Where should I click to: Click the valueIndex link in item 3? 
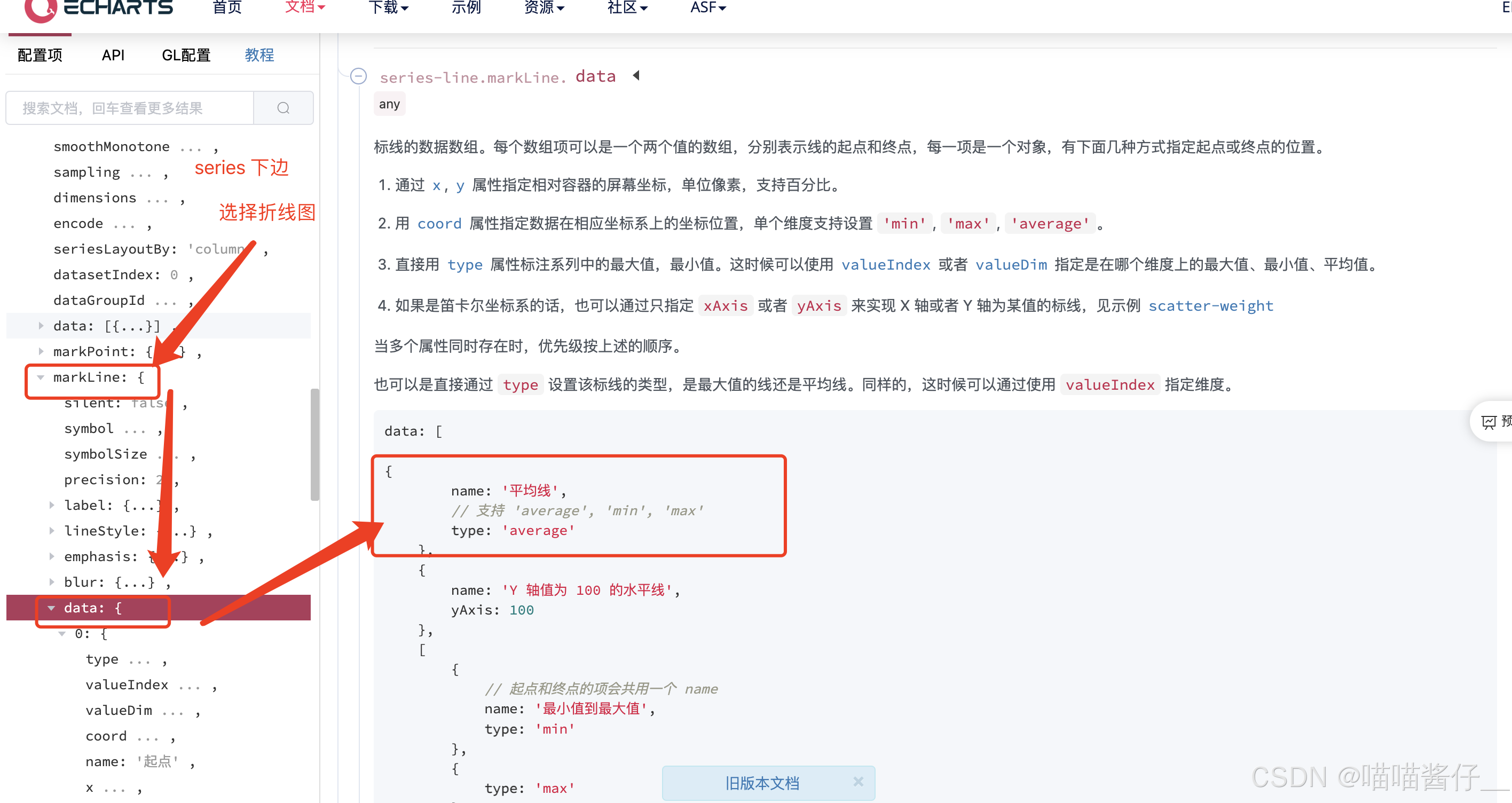[886, 265]
